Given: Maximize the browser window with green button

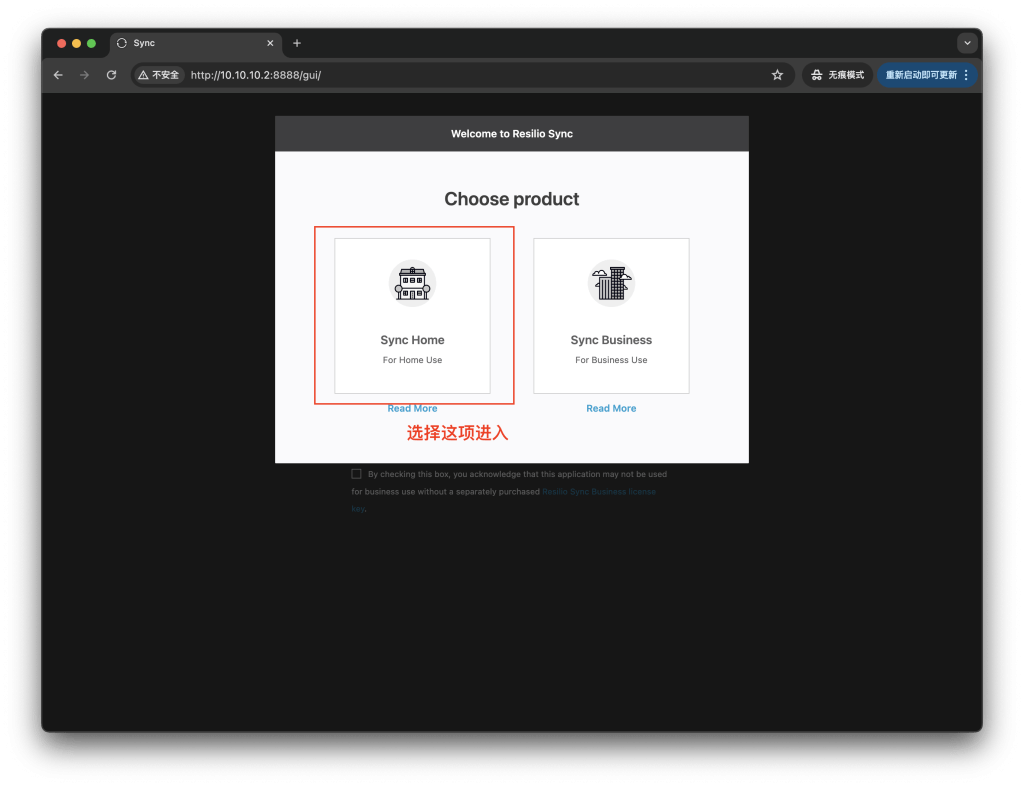Looking at the screenshot, I should pyautogui.click(x=91, y=43).
